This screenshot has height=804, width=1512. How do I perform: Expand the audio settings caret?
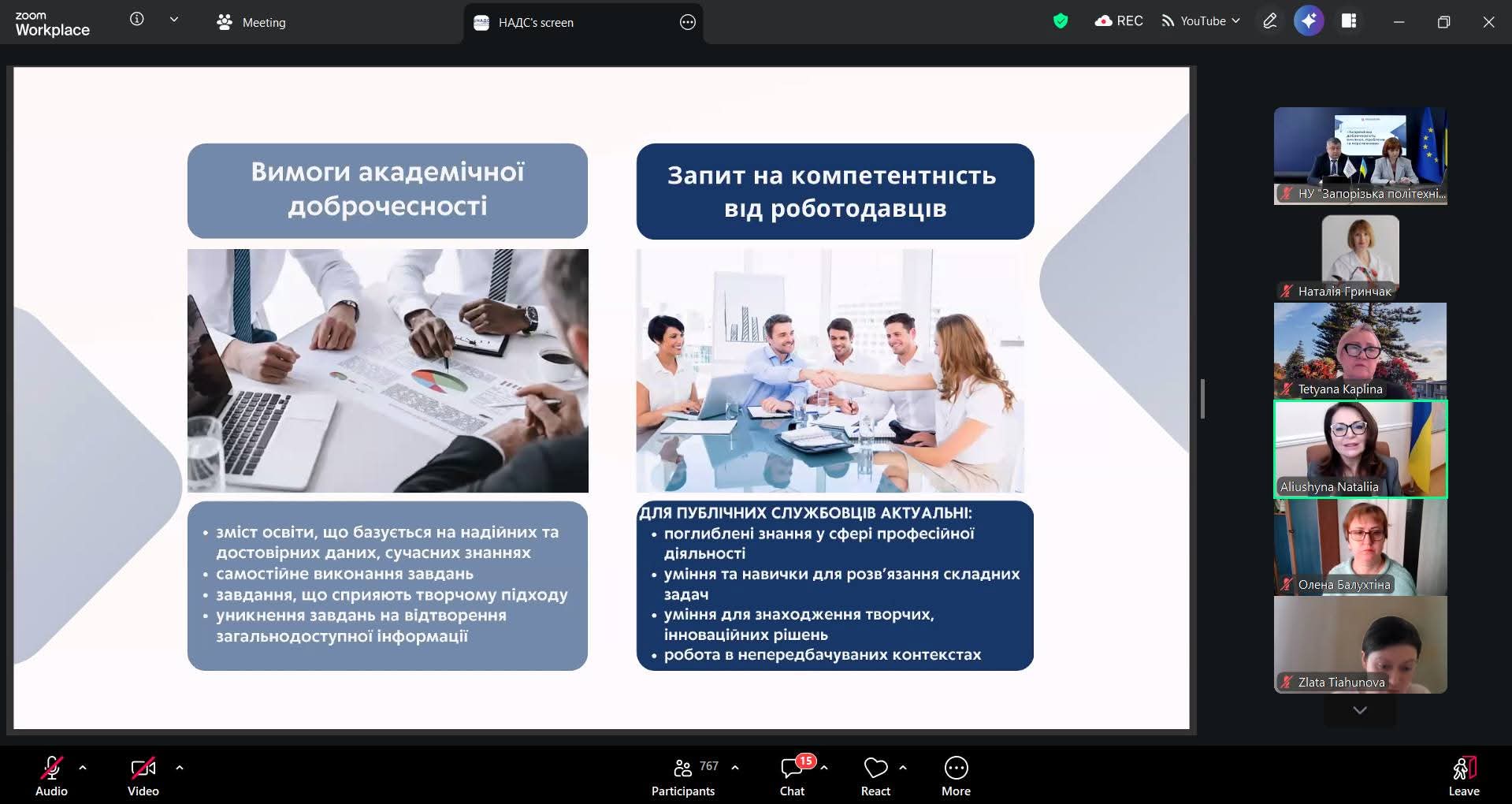point(83,767)
